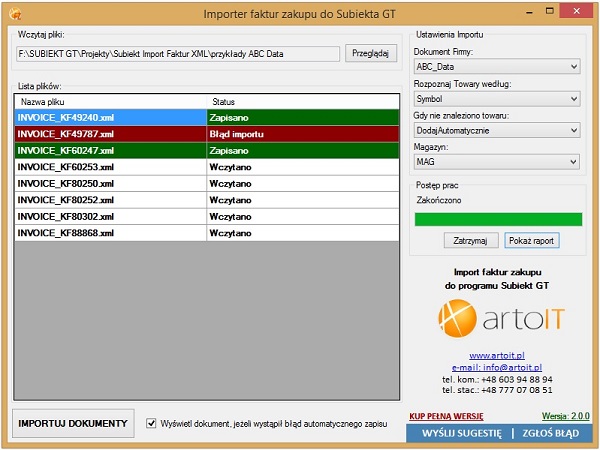The image size is (600, 450).
Task: Click the IMPORTUJ DOKUMENTY button
Action: 73,424
